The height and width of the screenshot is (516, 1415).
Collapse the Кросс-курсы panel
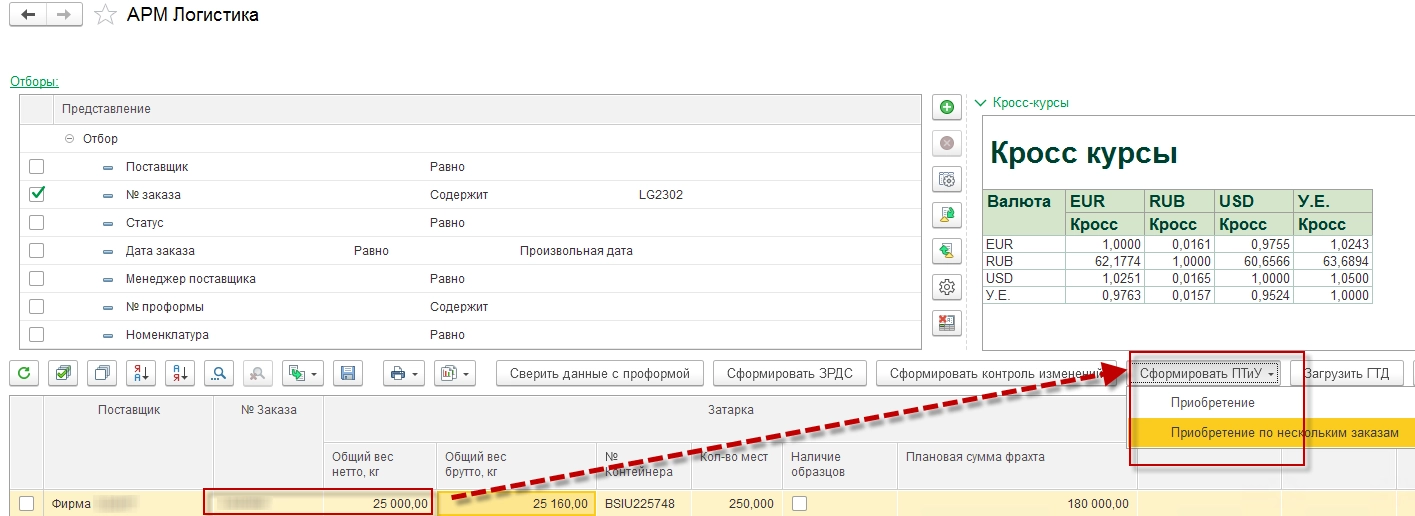[982, 103]
